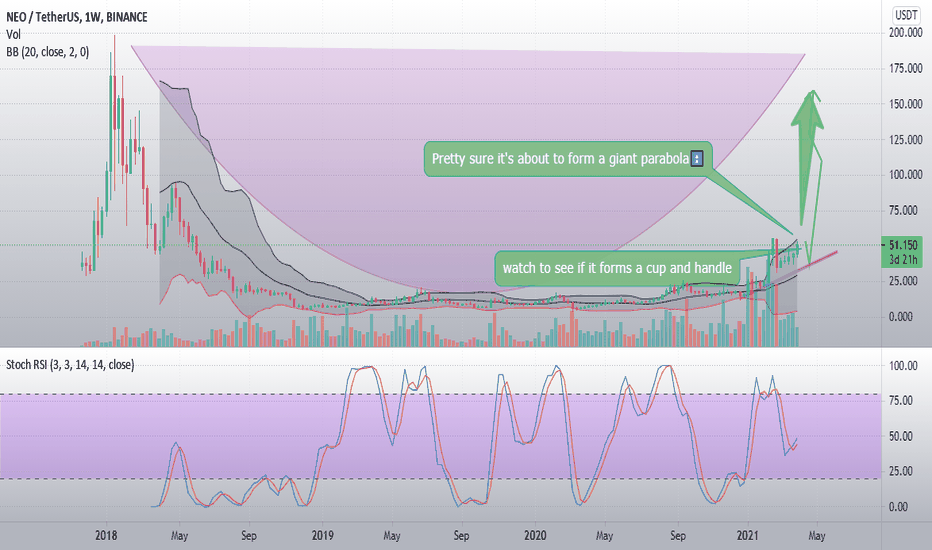This screenshot has width=932, height=550.
Task: Click the 50.00 Stoch RSI scale label
Action: click(x=900, y=436)
